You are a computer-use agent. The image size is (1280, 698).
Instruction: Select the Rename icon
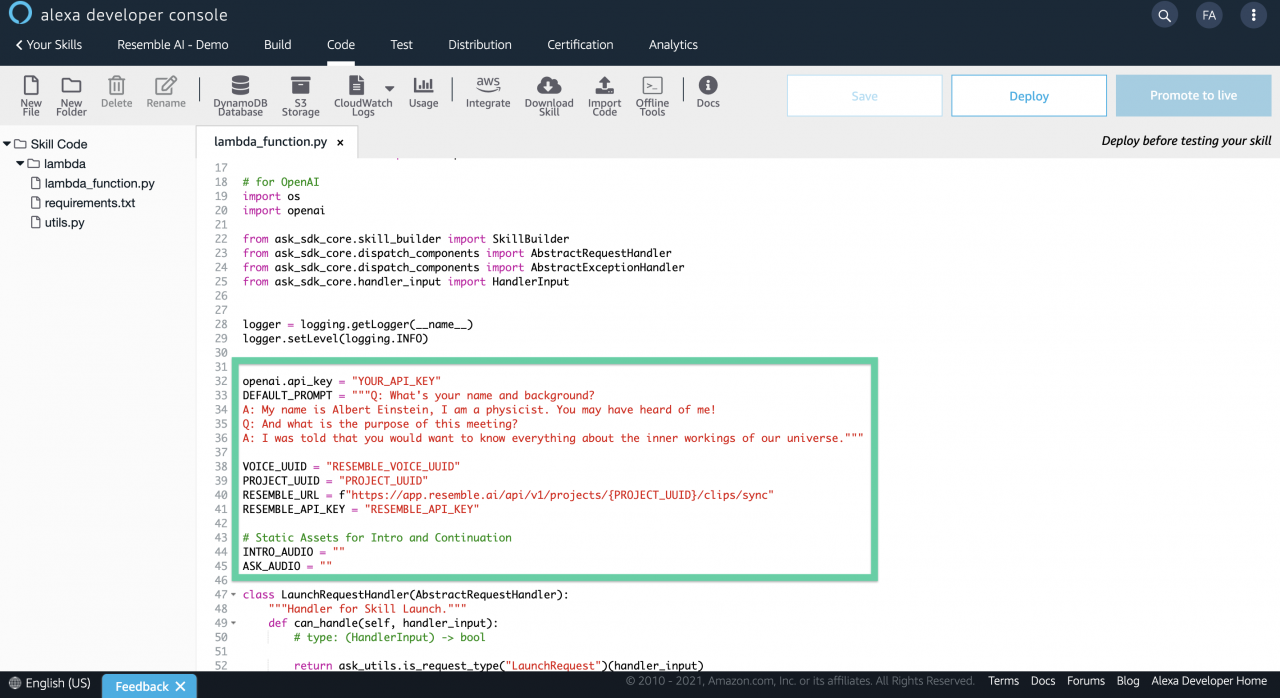point(165,95)
